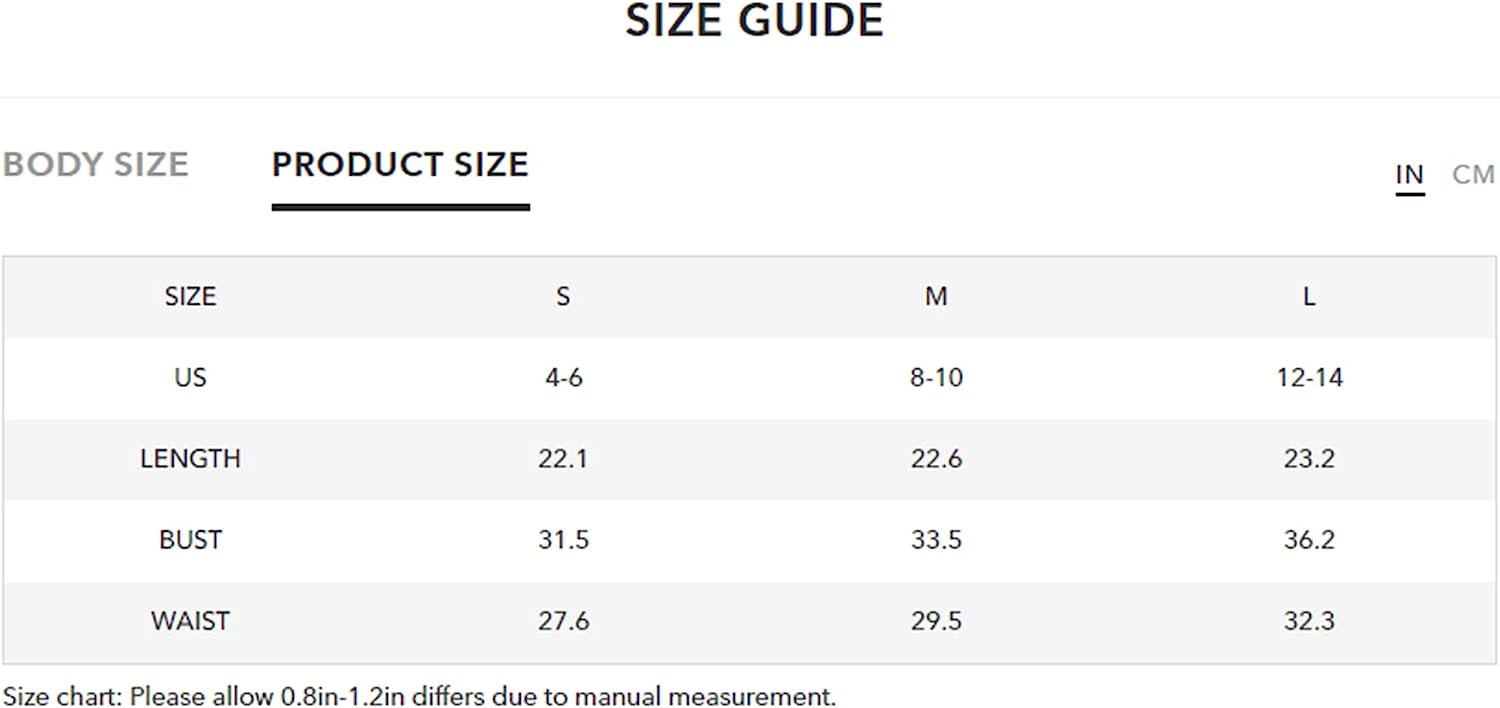1500x708 pixels.
Task: Click the US 4-6 cell
Action: [563, 378]
